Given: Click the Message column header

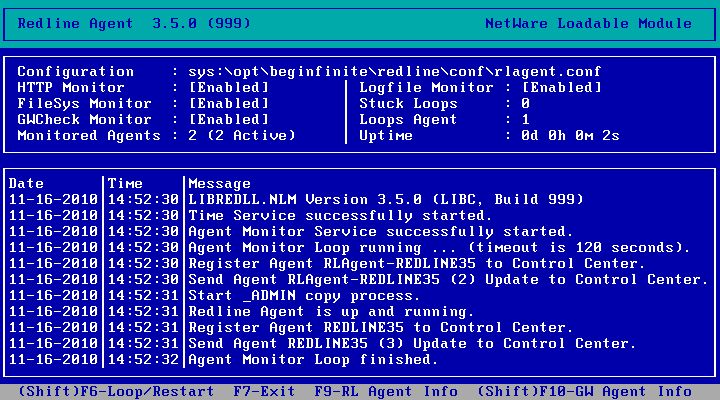Looking at the screenshot, I should click(x=219, y=184).
